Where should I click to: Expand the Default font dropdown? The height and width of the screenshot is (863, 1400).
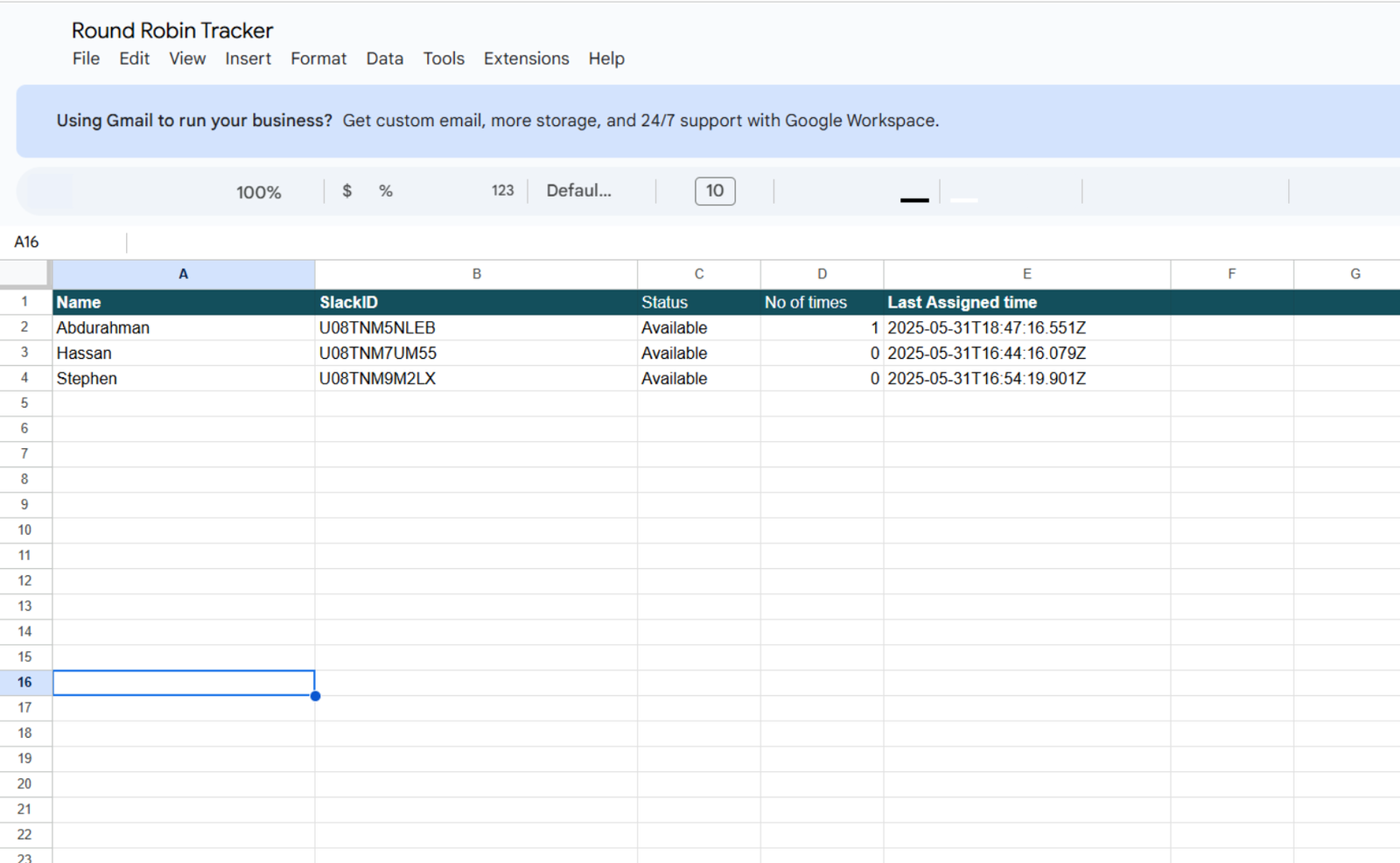coord(578,191)
